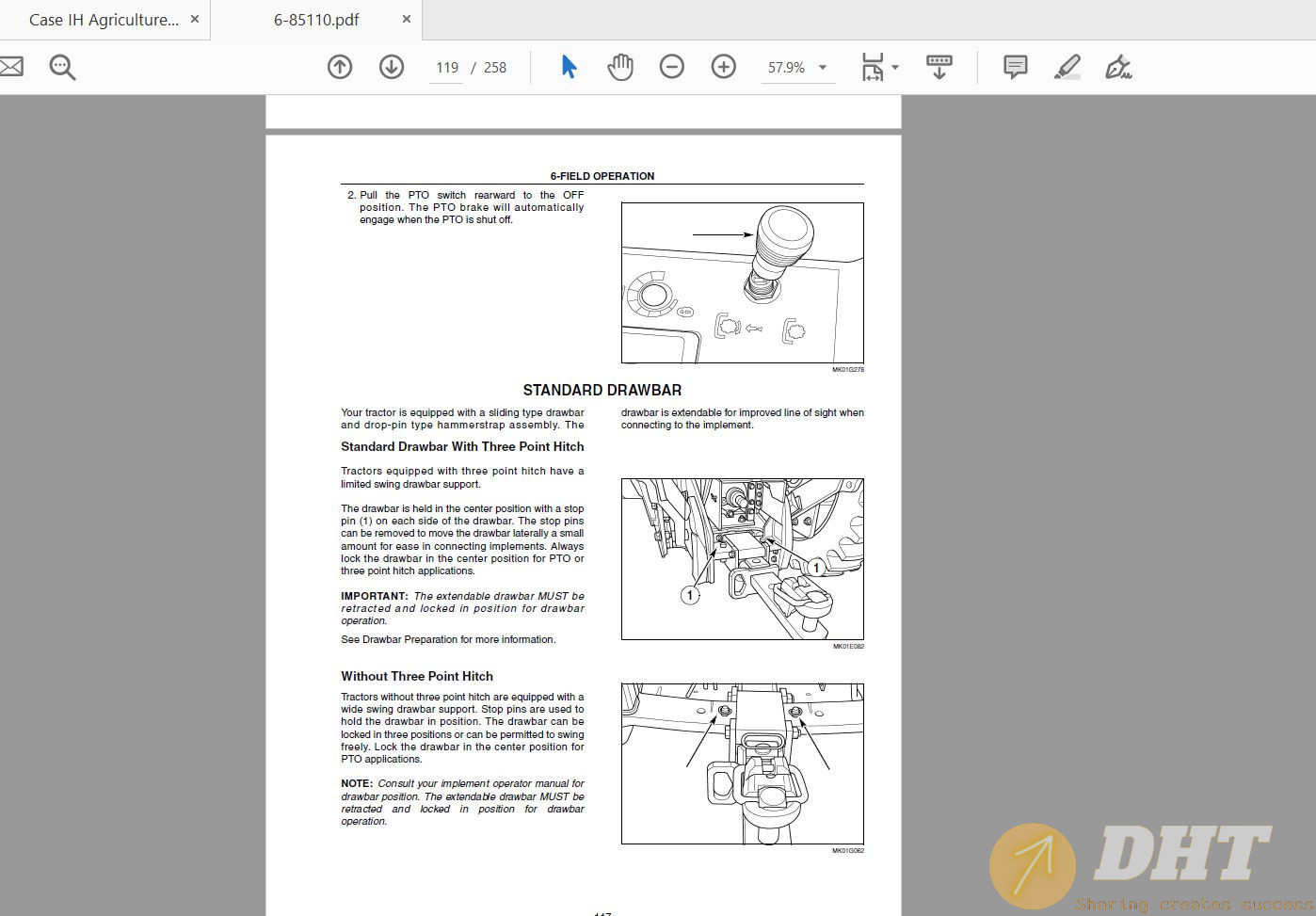1316x916 pixels.
Task: Click the PTO switch illustration
Action: point(743,283)
